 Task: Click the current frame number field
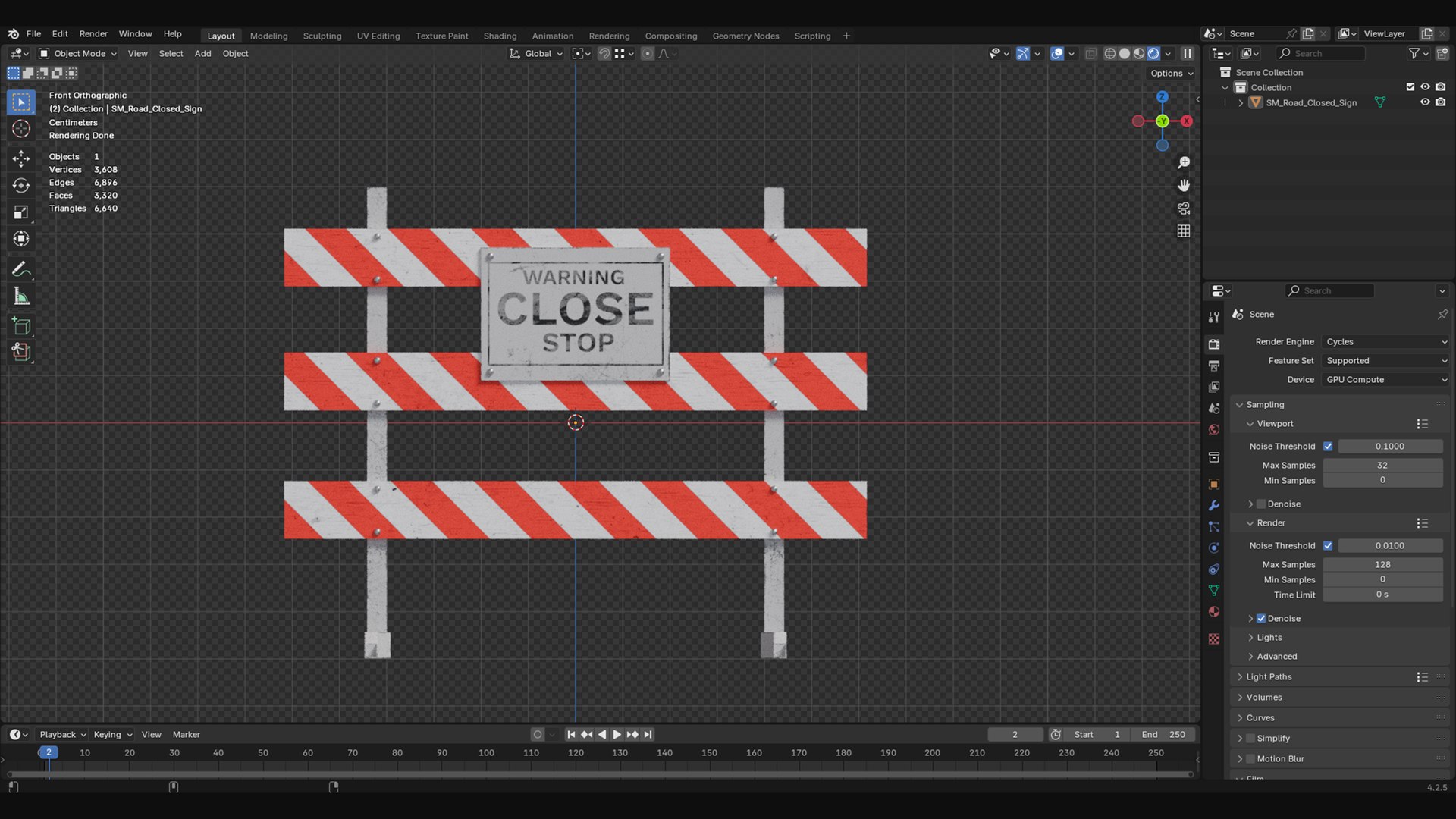1015,735
